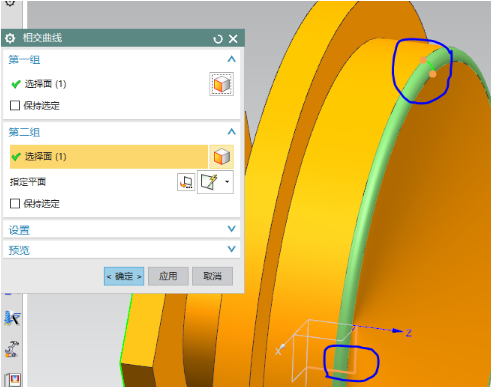Screen dimensions: 491x387
Task: Click the 应用 button
Action: [168, 276]
